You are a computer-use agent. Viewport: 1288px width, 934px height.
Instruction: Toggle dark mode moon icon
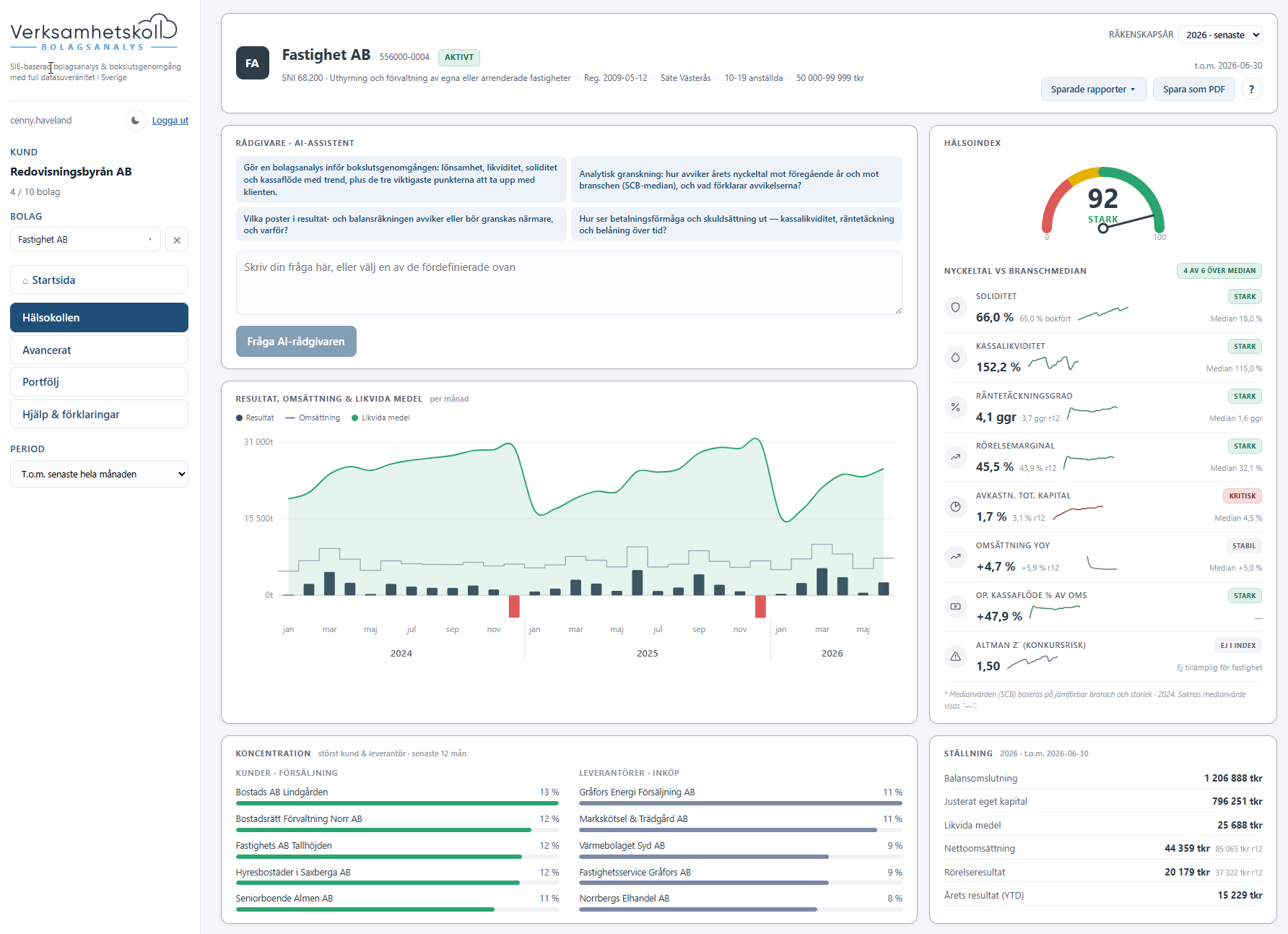coord(135,121)
